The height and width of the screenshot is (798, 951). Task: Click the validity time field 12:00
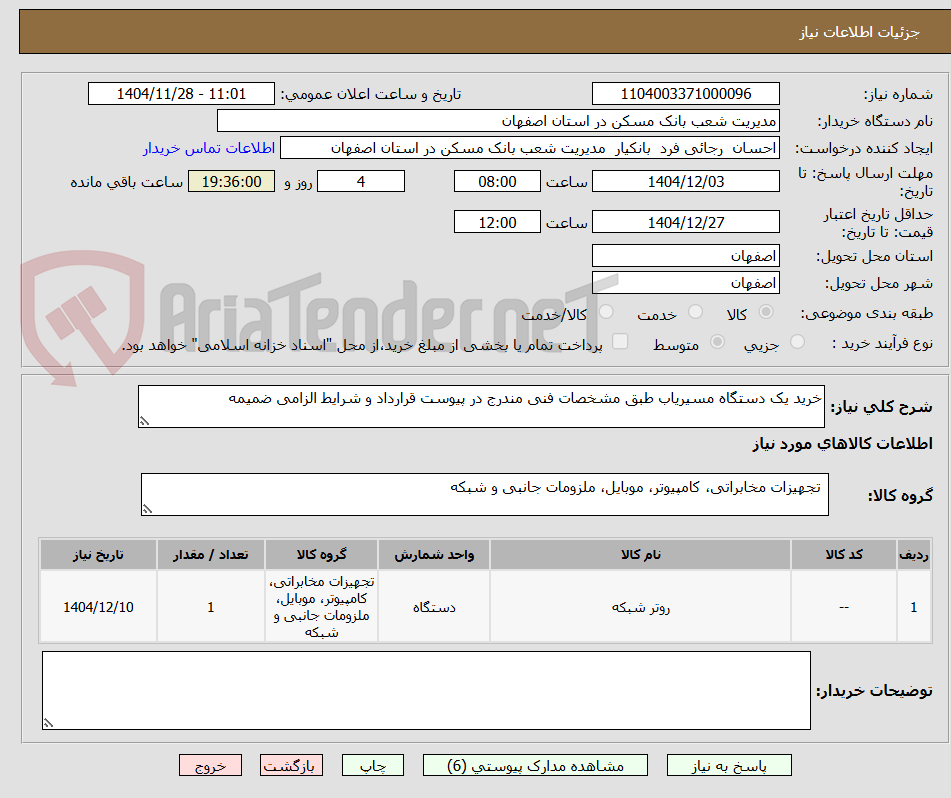coord(497,222)
